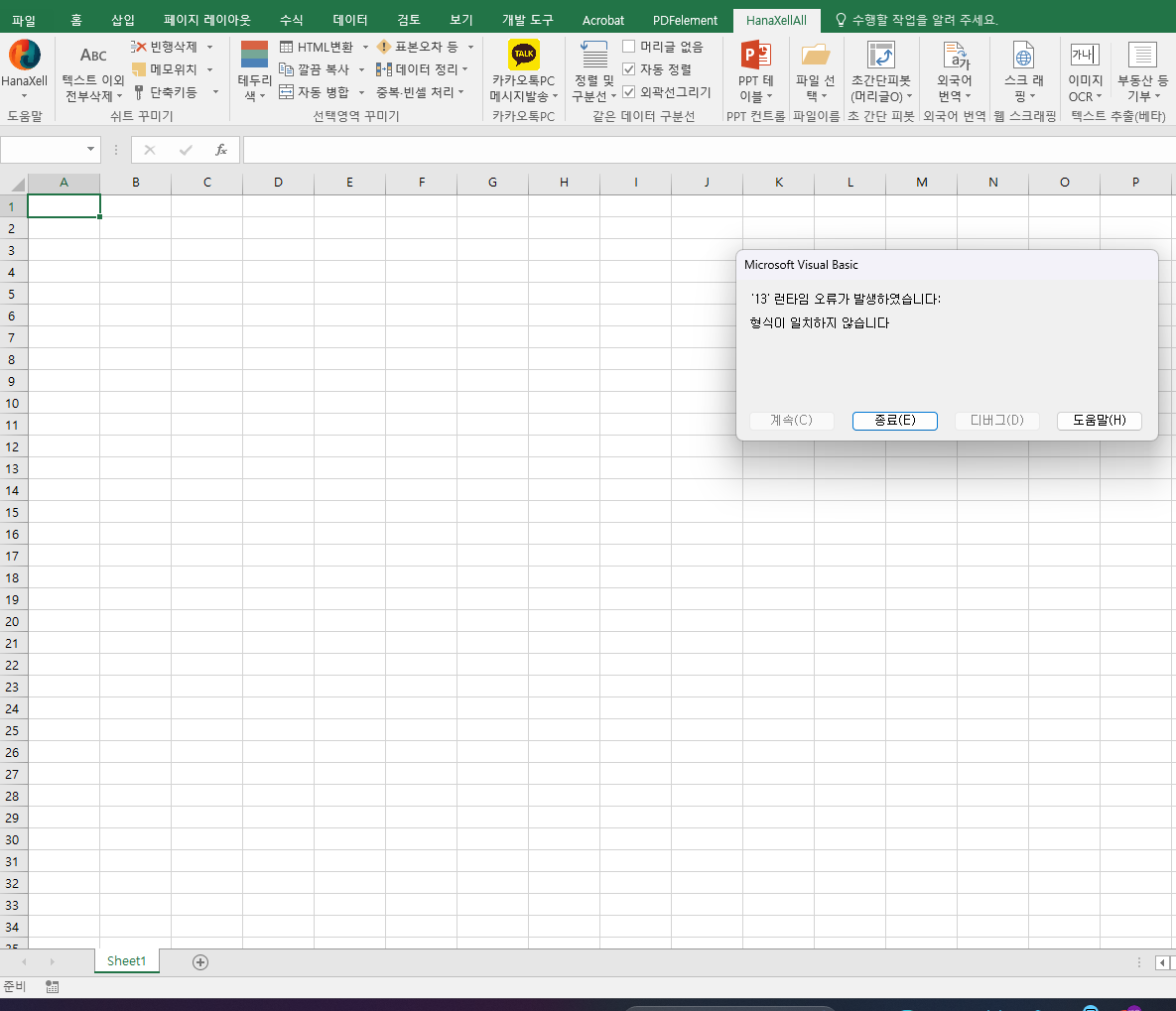Click the 초간단피봇 pivot icon

tap(880, 55)
